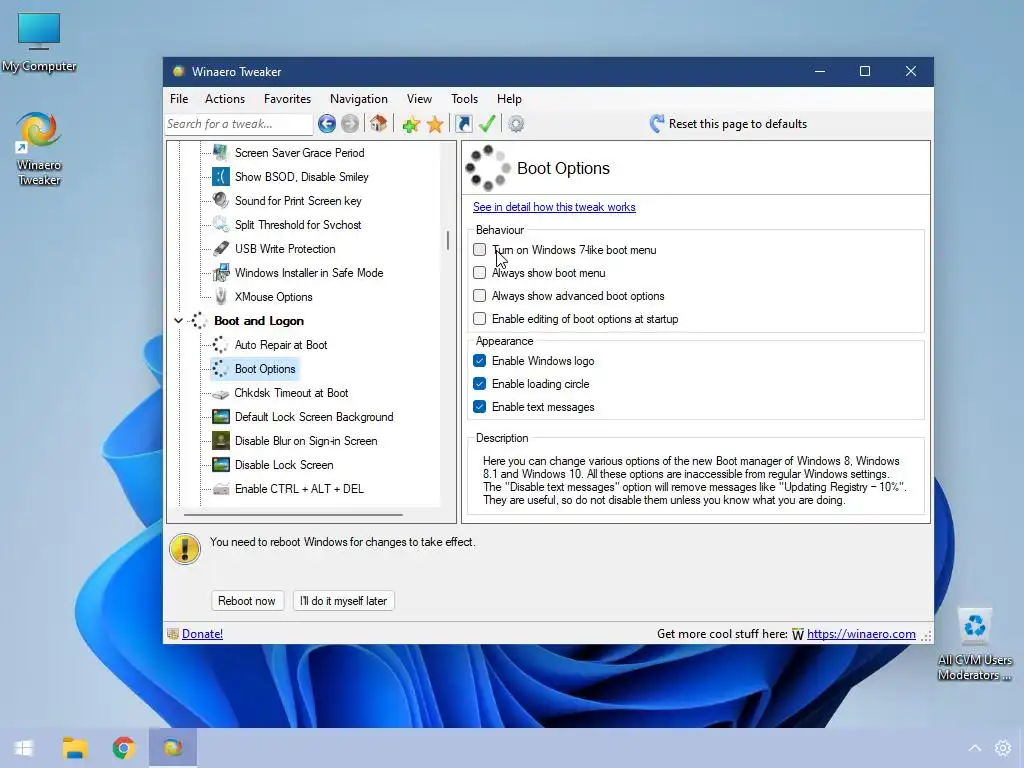Launch Chrome from the taskbar
Screen dimensions: 1024x768
[123, 748]
